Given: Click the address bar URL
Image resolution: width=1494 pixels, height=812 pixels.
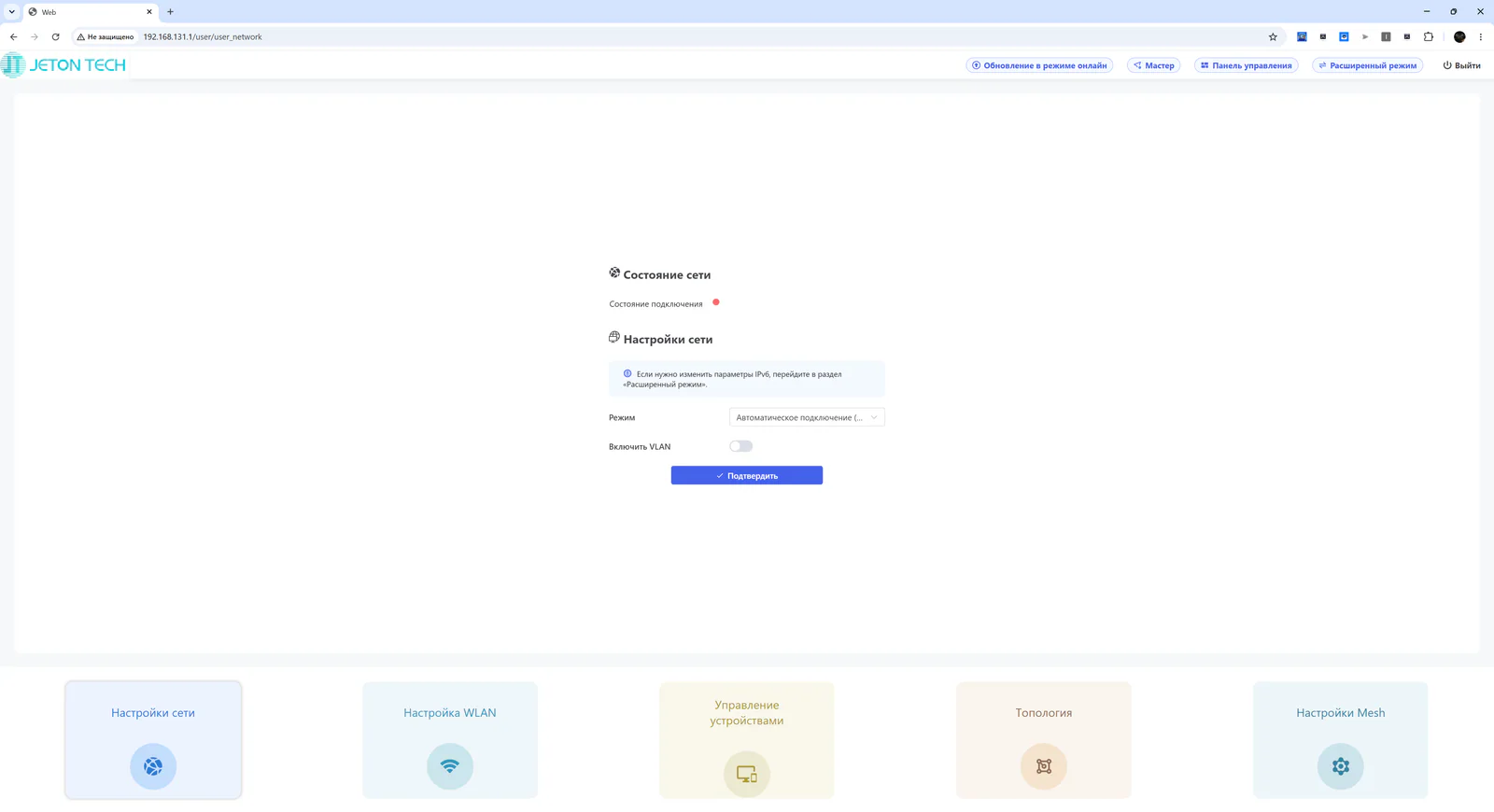Looking at the screenshot, I should (x=203, y=37).
